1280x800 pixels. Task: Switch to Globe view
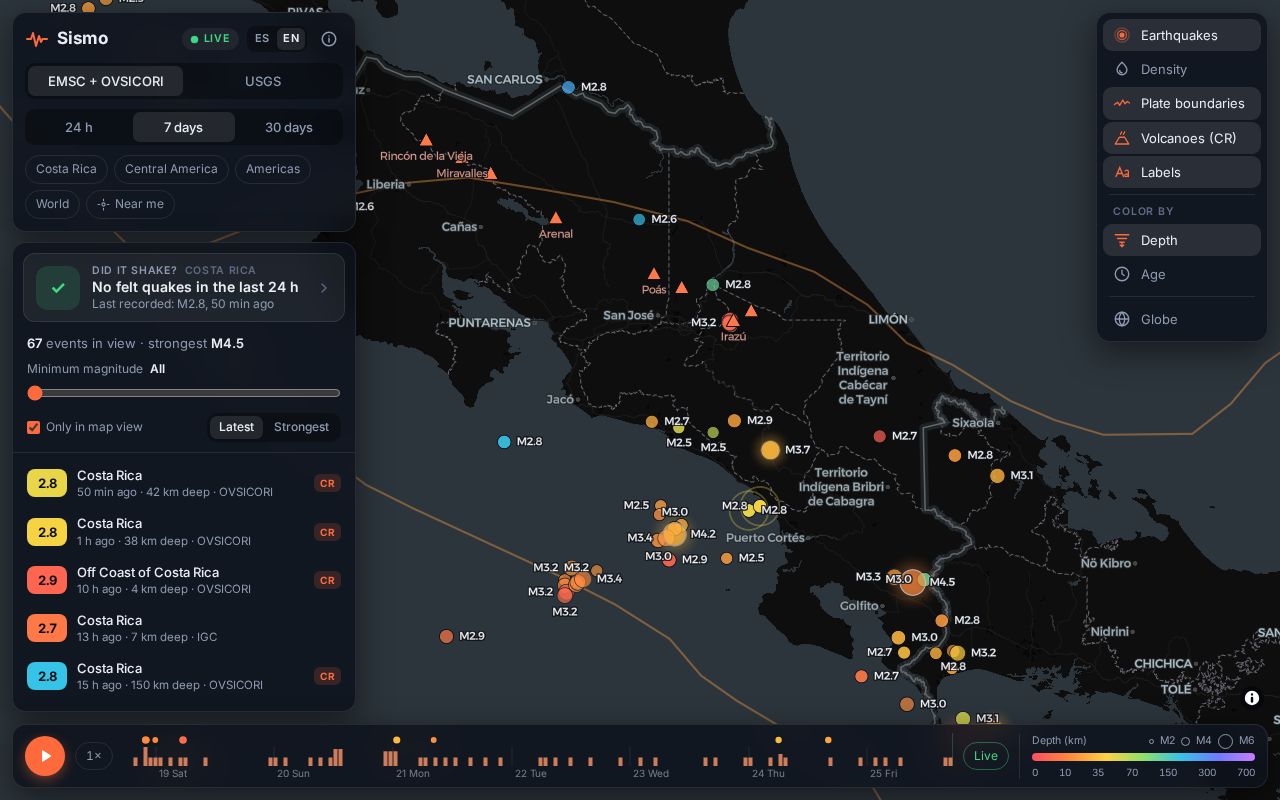point(1181,319)
